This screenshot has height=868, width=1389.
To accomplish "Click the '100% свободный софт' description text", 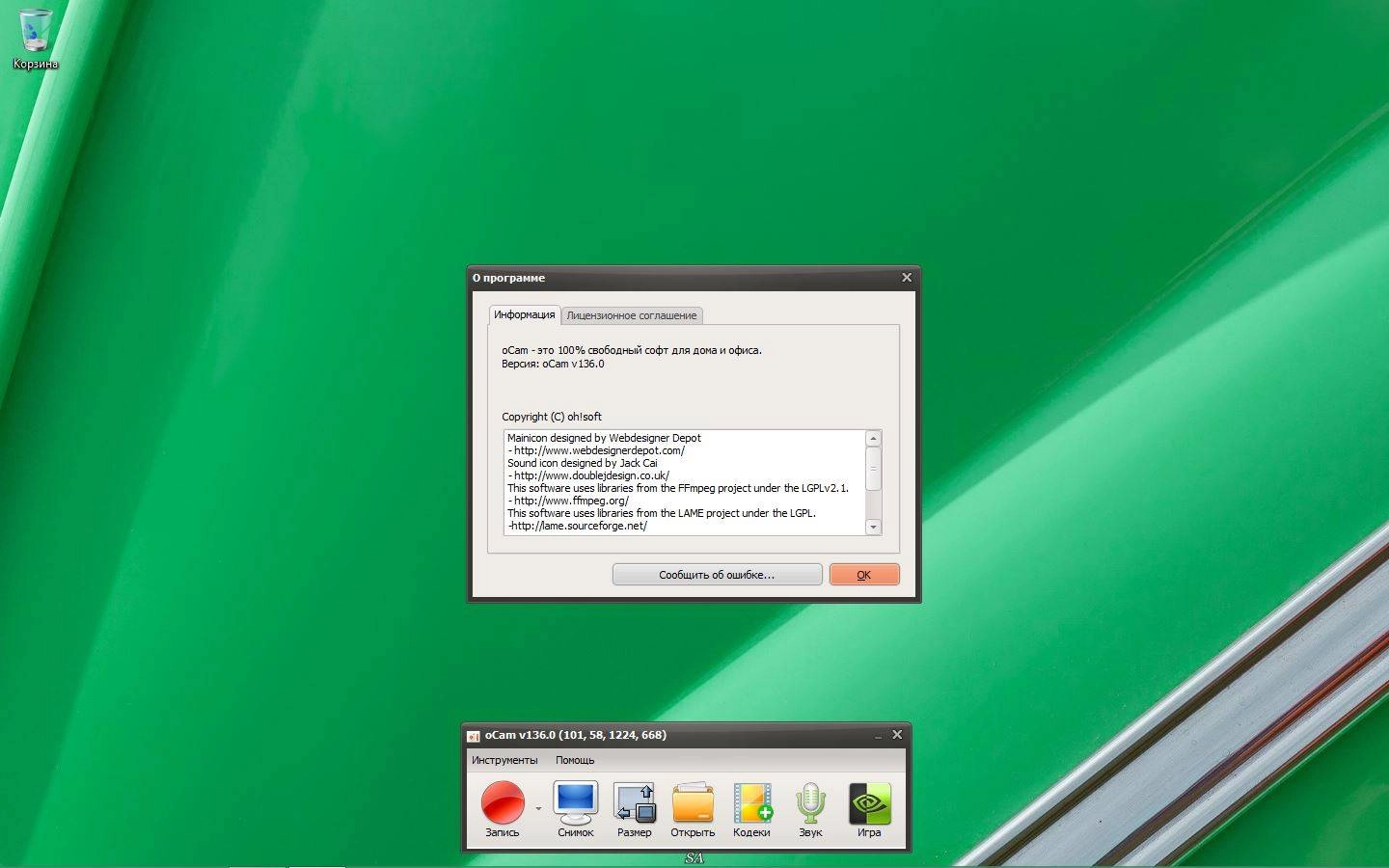I will (632, 350).
